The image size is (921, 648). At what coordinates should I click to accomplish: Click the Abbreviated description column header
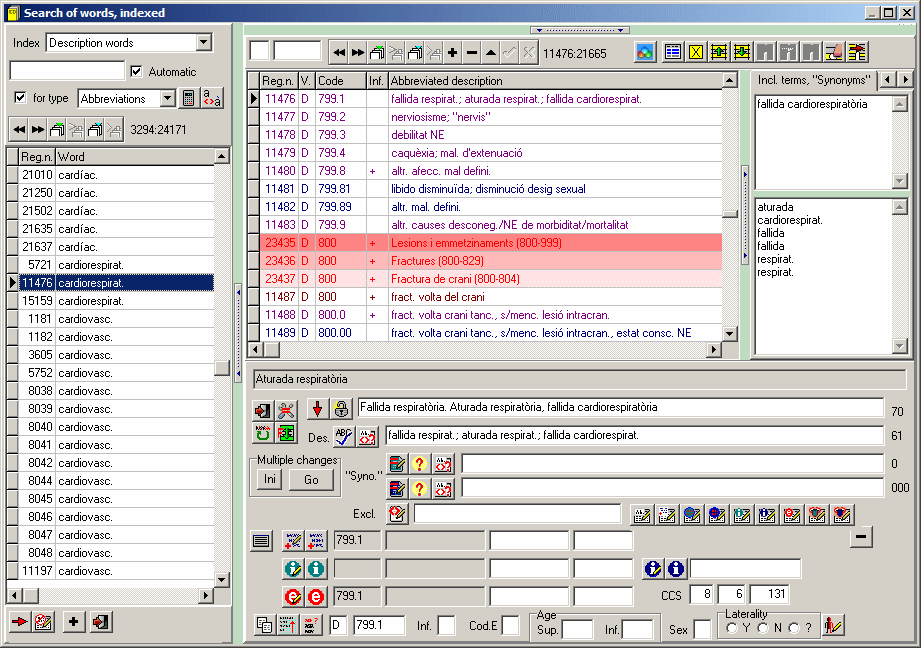(x=554, y=80)
